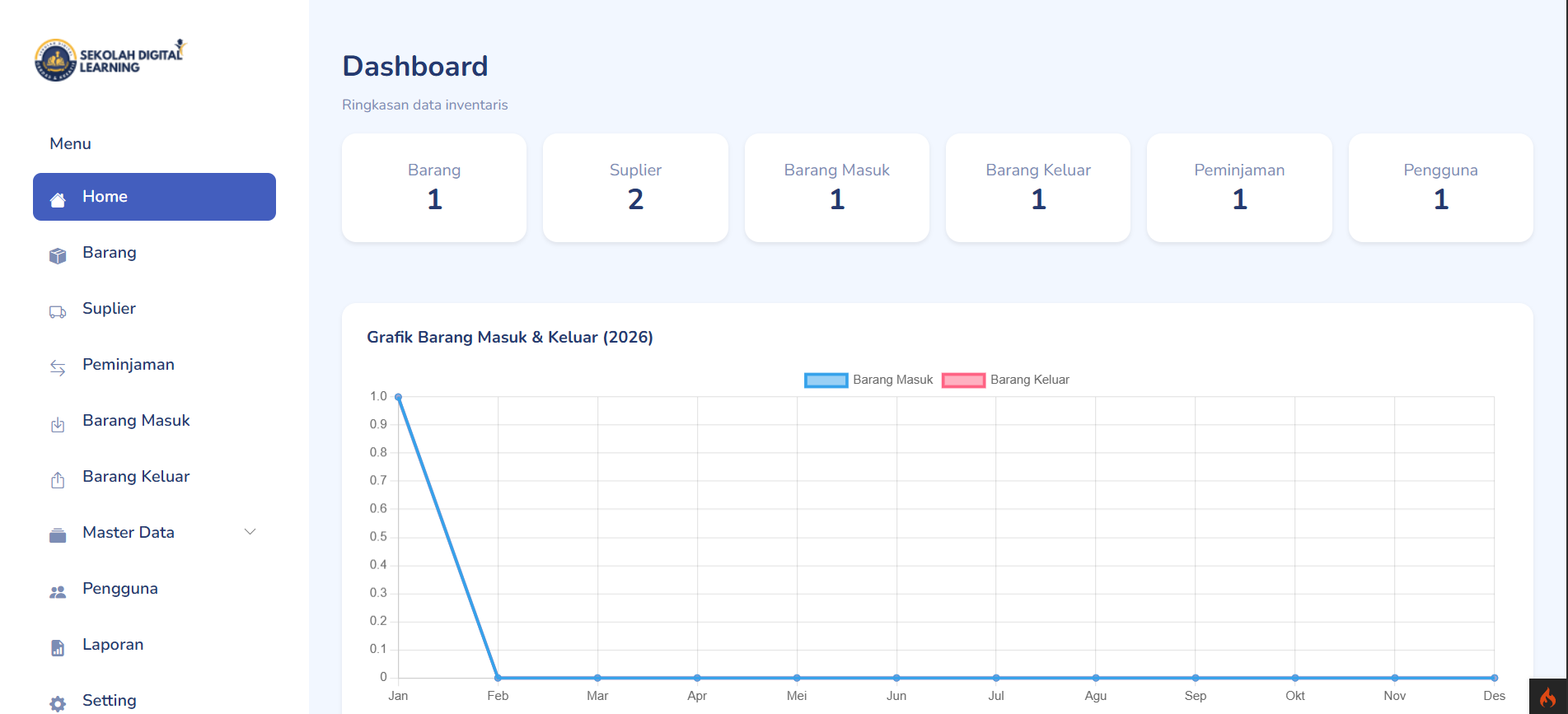Click the Suplier truck icon
The width and height of the screenshot is (1568, 714).
(58, 311)
